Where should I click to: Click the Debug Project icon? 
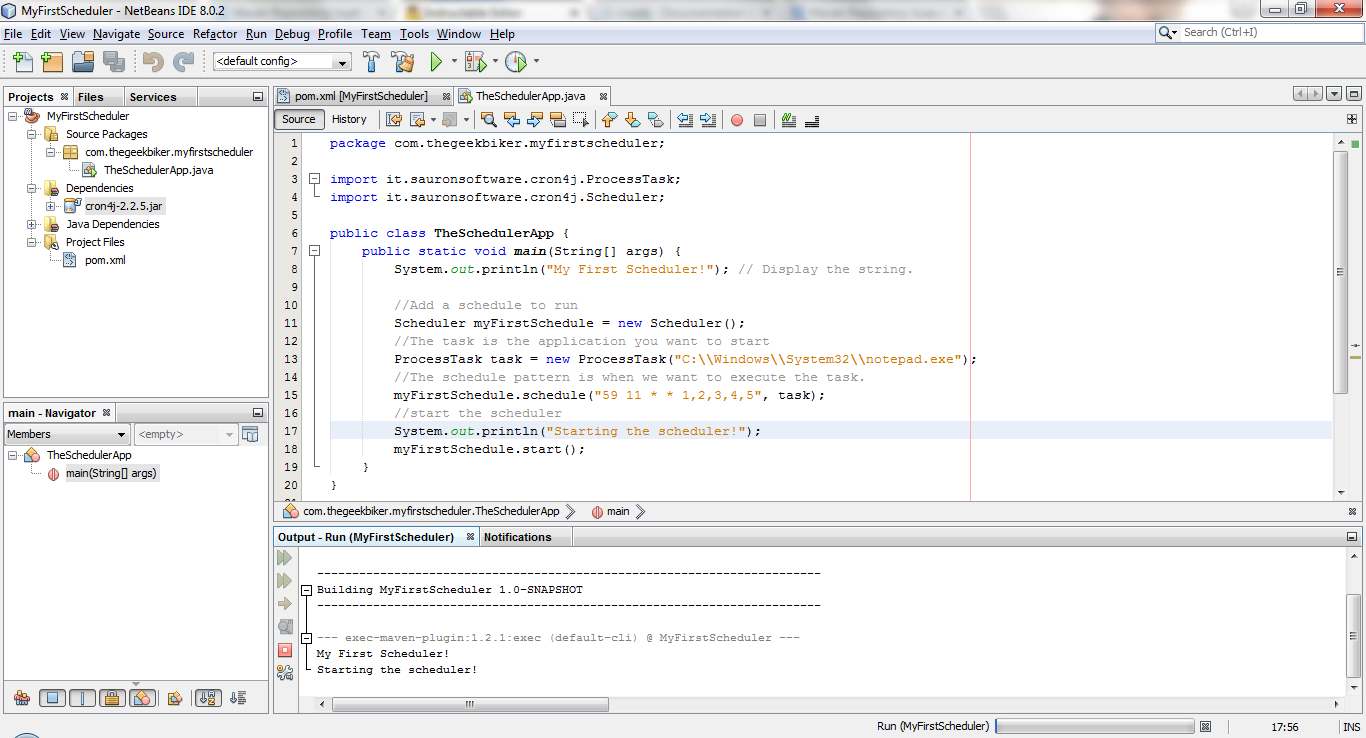coord(475,62)
